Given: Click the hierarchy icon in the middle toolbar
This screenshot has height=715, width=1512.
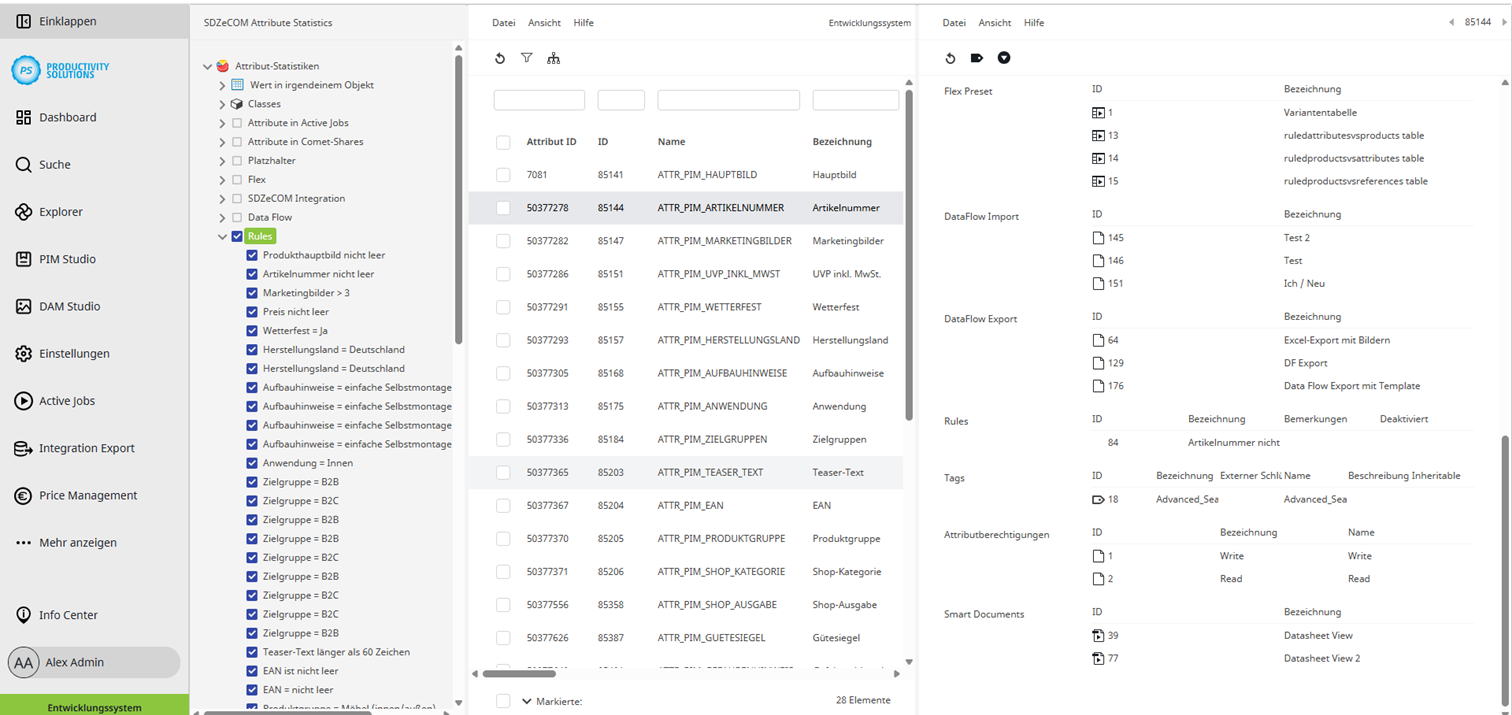Looking at the screenshot, I should [x=554, y=58].
